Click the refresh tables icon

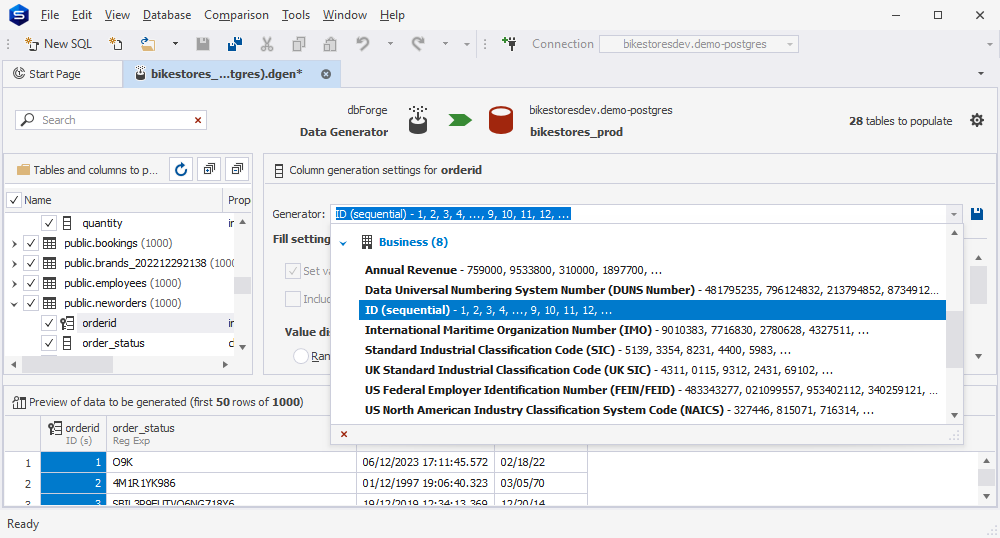coord(181,170)
